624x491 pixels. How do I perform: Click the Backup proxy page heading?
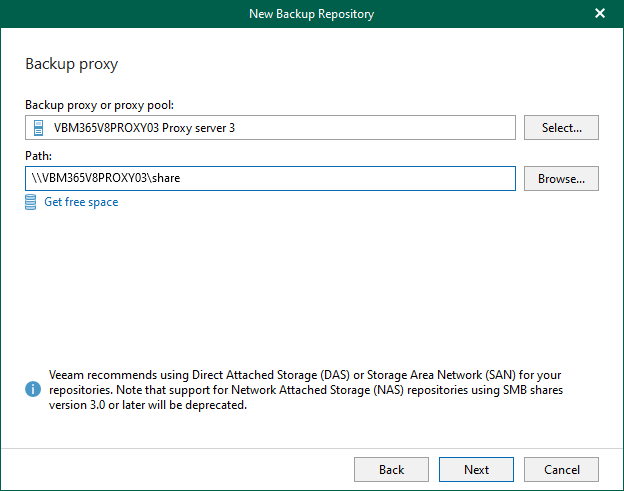(x=71, y=64)
